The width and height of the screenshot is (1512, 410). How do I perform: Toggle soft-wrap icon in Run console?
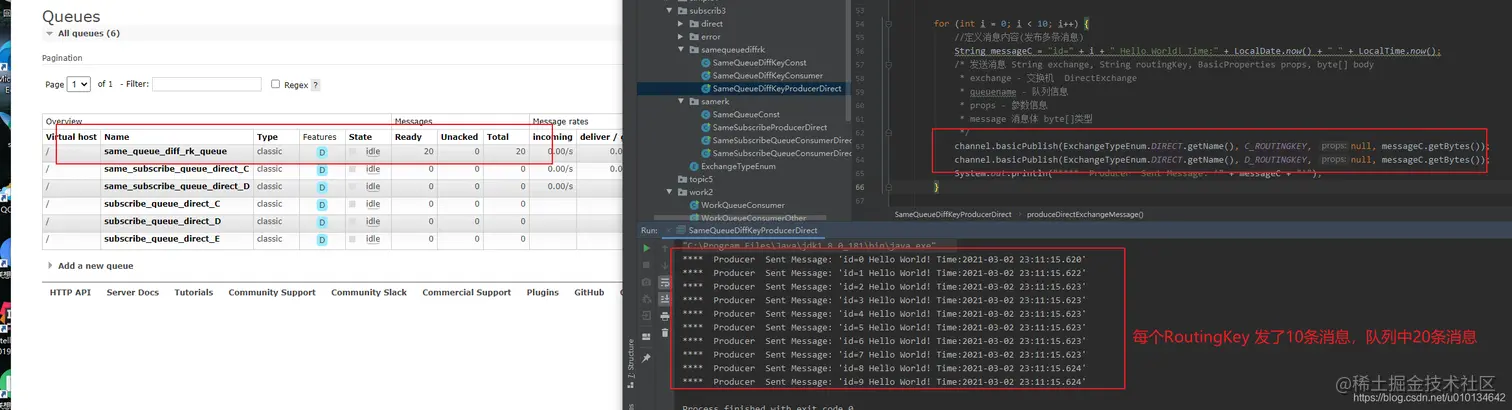click(665, 282)
